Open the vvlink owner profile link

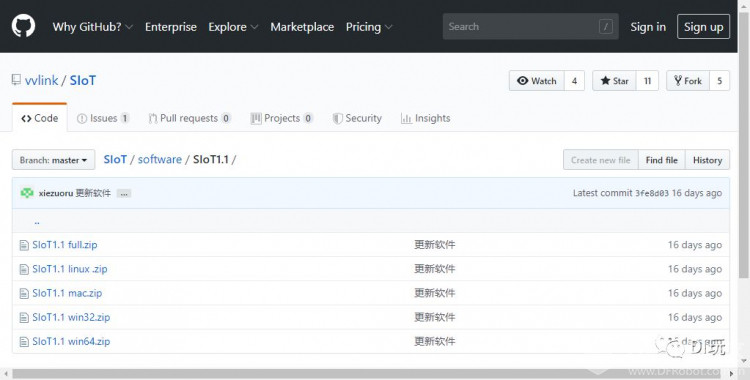click(x=42, y=80)
